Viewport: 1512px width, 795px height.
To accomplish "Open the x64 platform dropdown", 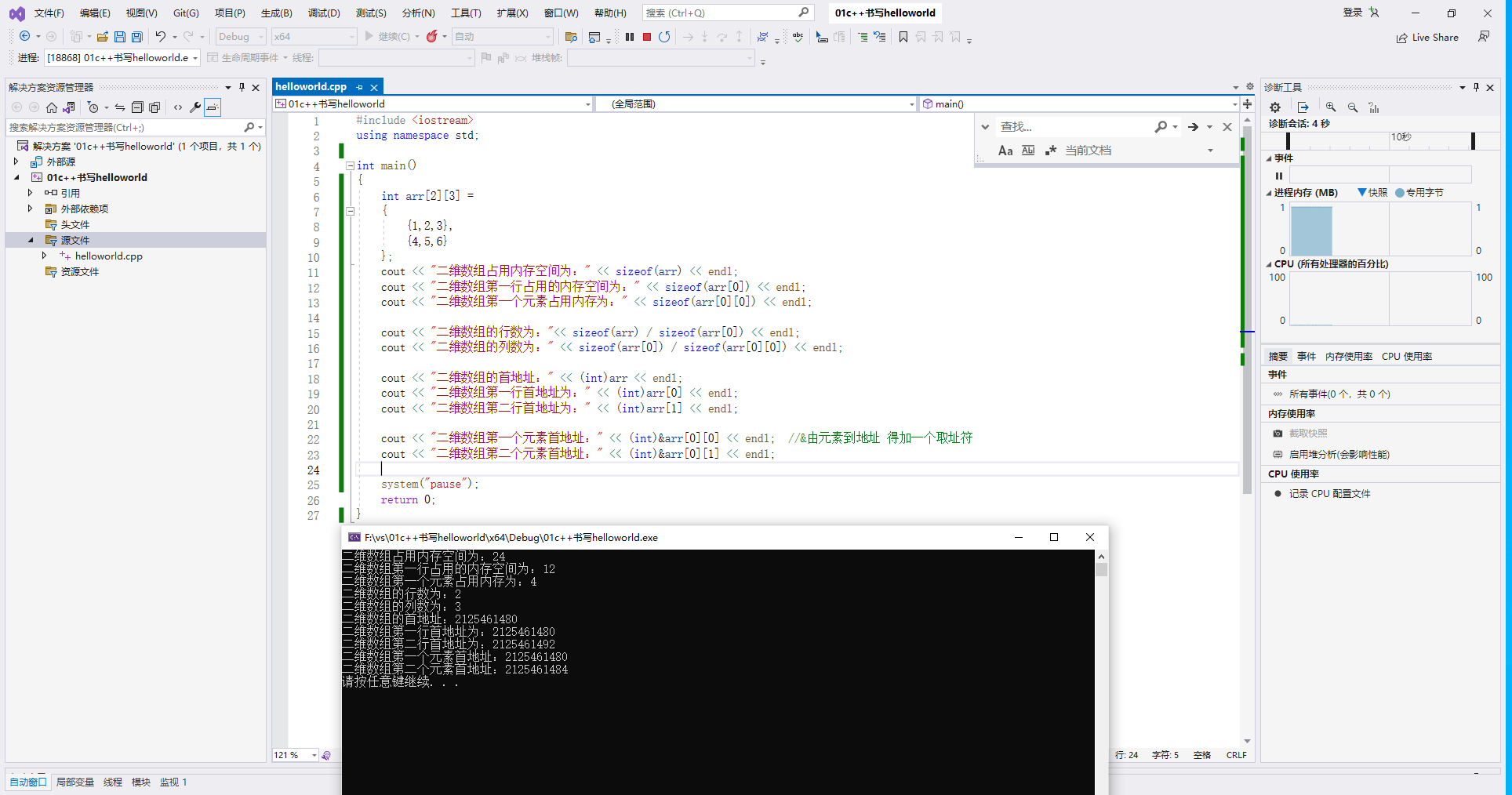I will [x=314, y=37].
